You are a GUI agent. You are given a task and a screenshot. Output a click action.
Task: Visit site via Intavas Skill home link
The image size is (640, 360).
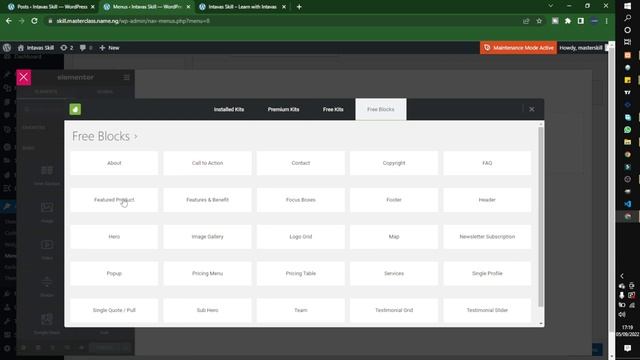(36, 48)
